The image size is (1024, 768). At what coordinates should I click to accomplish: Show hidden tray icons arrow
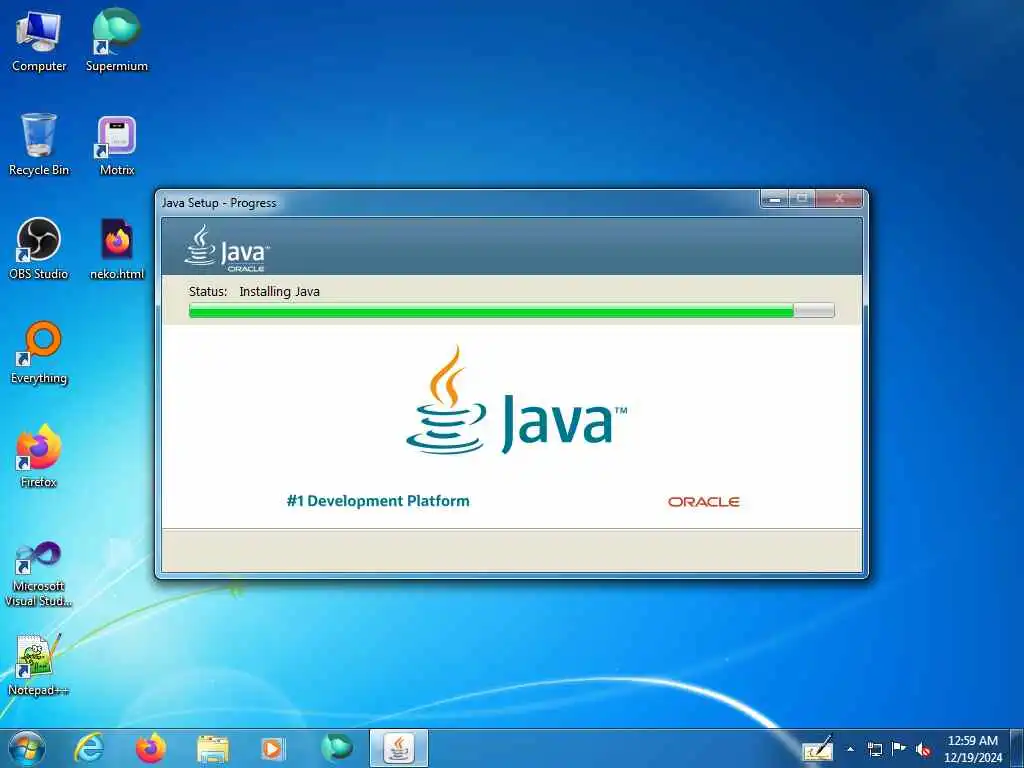pos(850,749)
